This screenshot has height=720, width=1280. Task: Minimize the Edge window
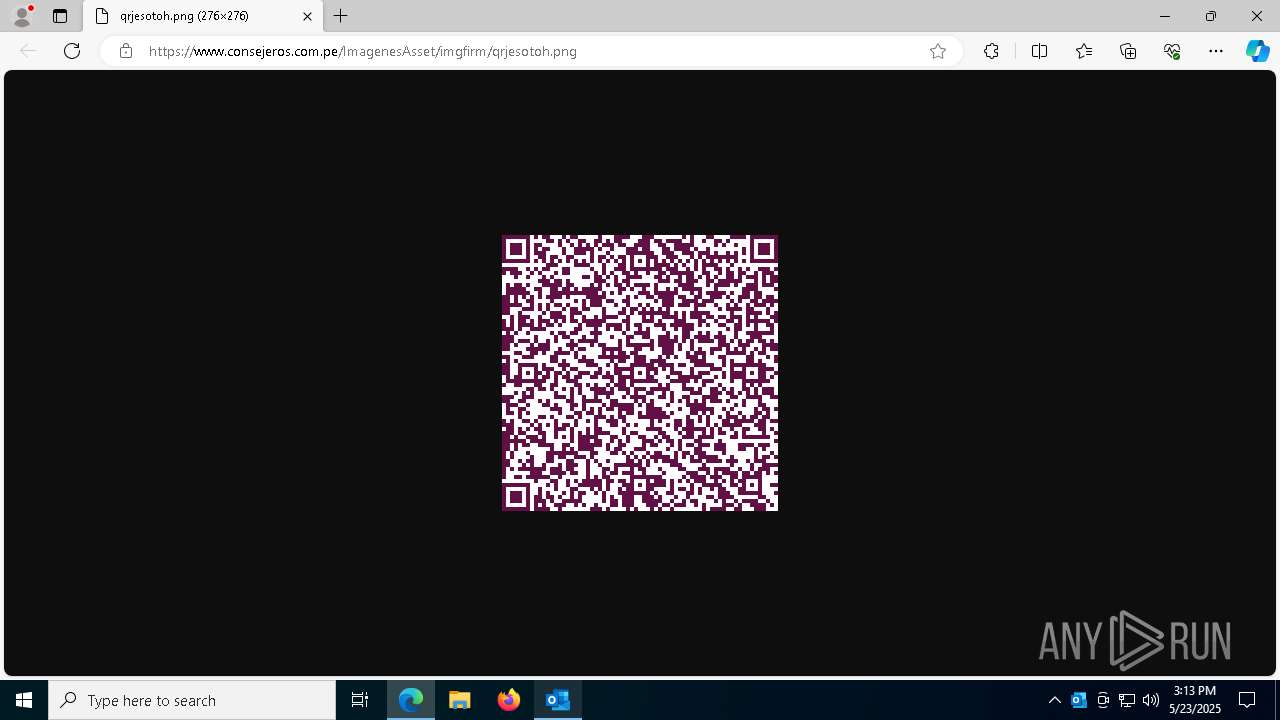pyautogui.click(x=1164, y=16)
